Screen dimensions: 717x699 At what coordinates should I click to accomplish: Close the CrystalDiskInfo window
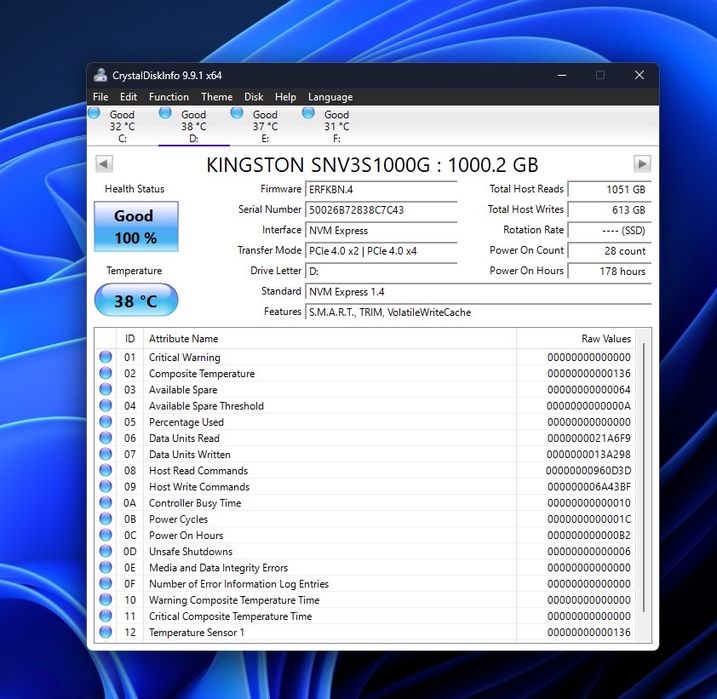pos(639,75)
